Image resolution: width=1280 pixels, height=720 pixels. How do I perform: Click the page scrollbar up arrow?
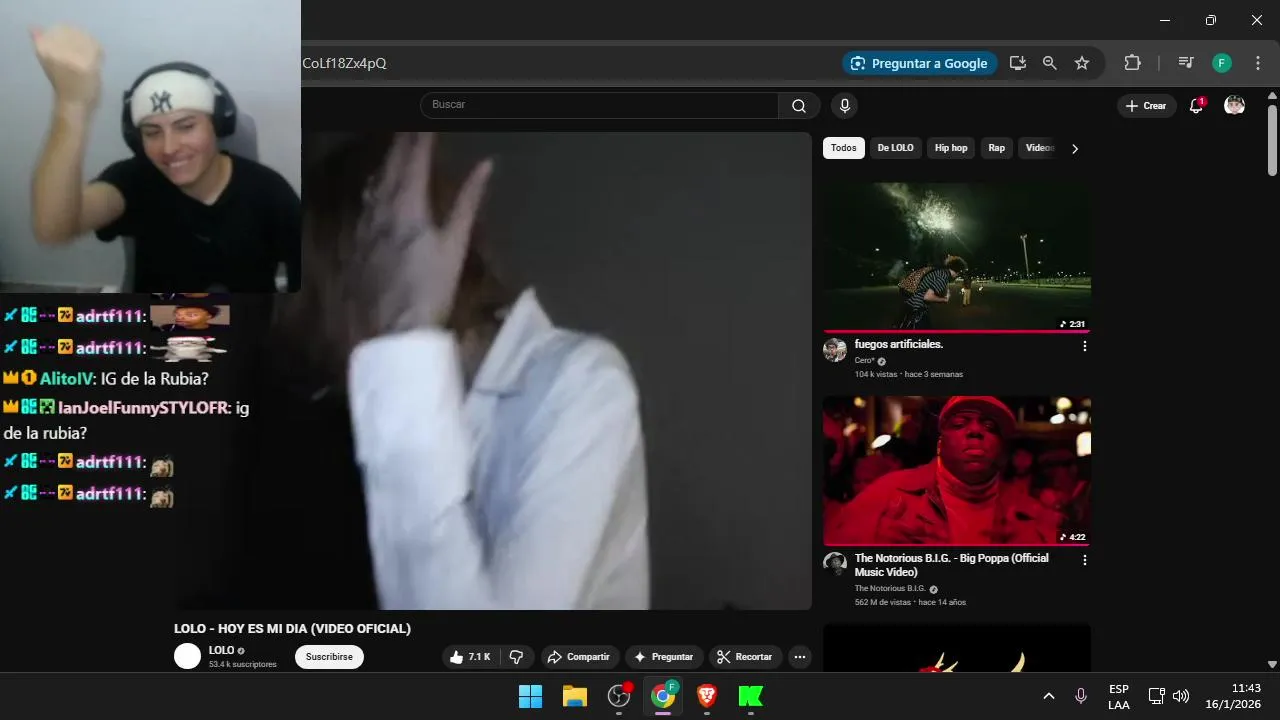pyautogui.click(x=1272, y=96)
